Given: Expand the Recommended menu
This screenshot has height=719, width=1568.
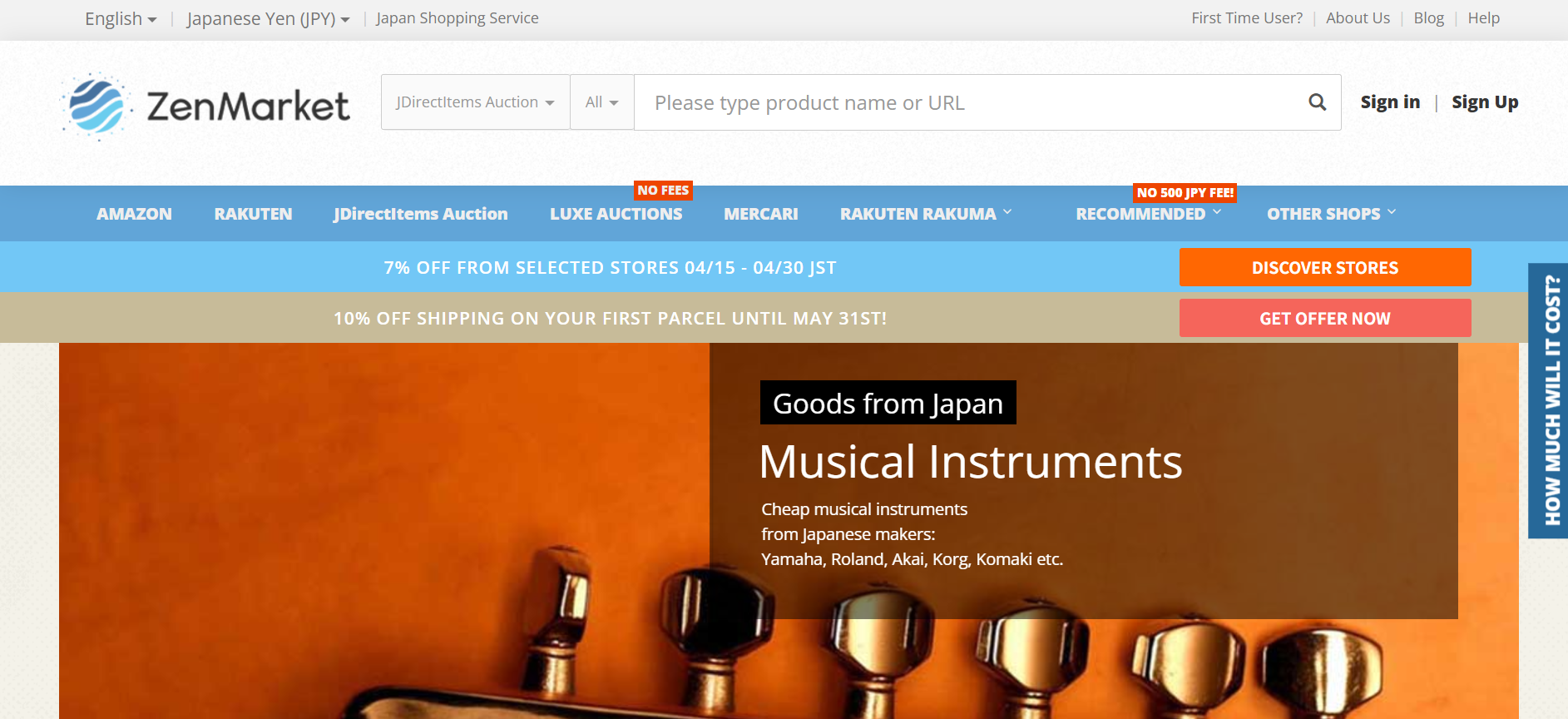Looking at the screenshot, I should point(1149,214).
